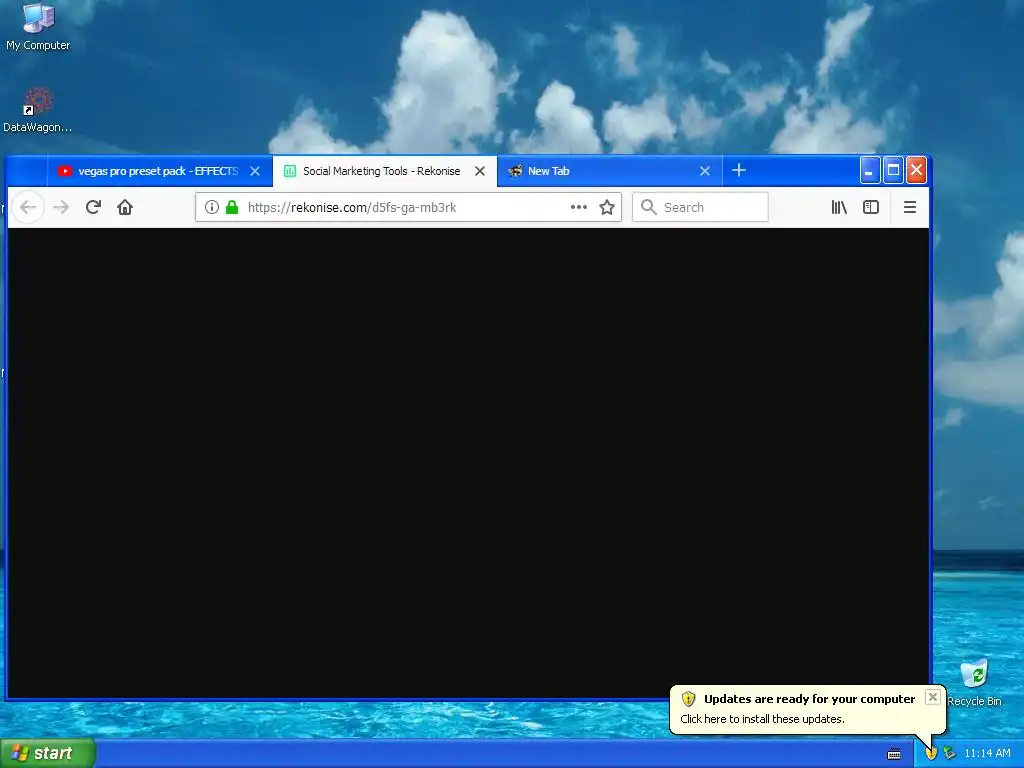This screenshot has height=768, width=1024.
Task: Click the on-screen keyboard tray icon
Action: coord(894,754)
